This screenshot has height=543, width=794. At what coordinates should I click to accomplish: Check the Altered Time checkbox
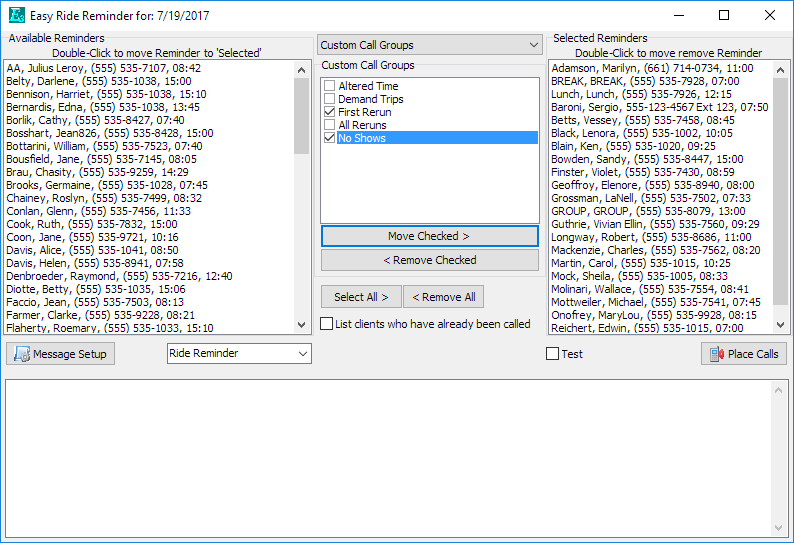tap(330, 86)
